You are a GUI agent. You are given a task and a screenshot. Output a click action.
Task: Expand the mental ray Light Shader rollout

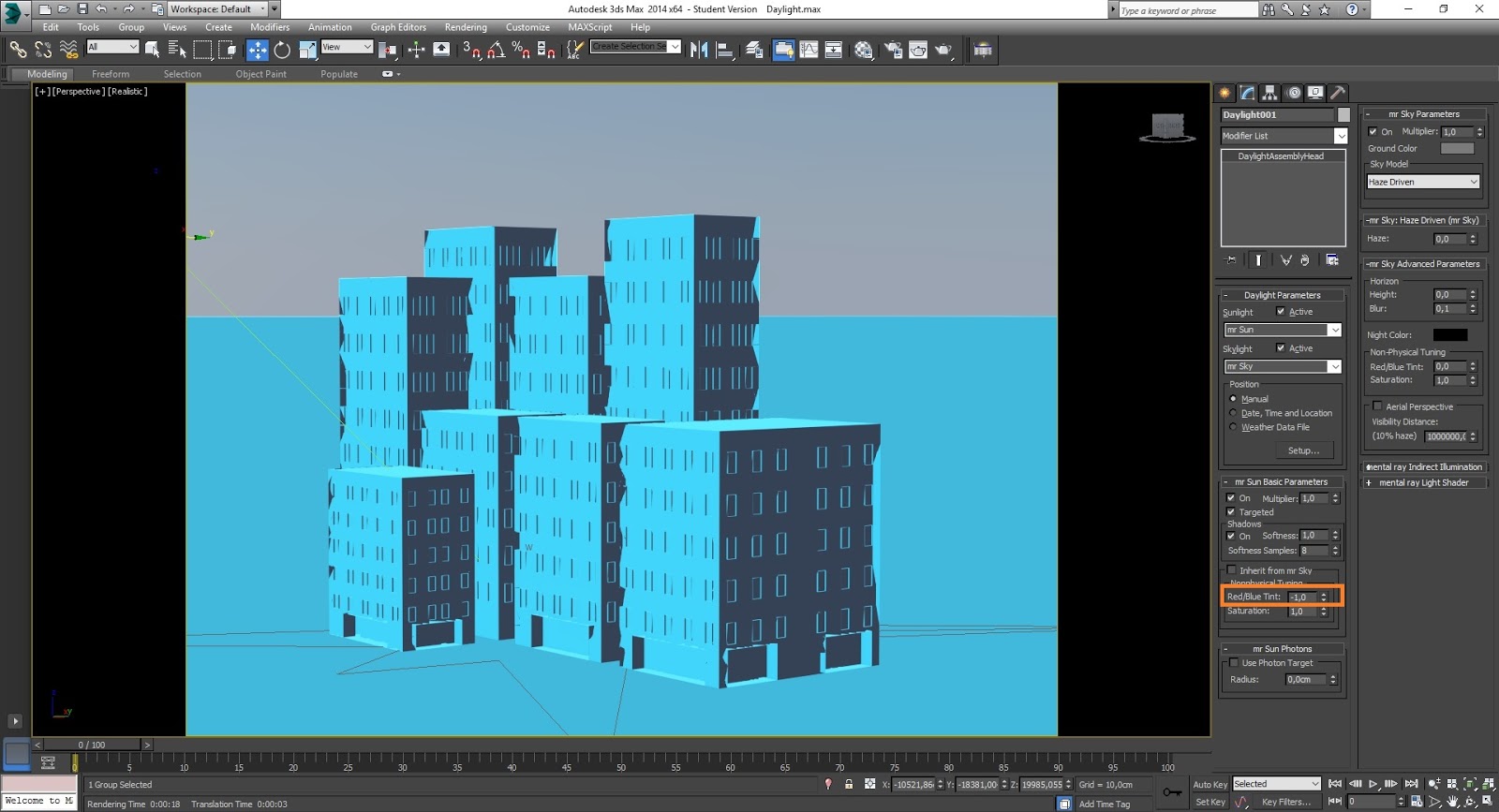1422,483
